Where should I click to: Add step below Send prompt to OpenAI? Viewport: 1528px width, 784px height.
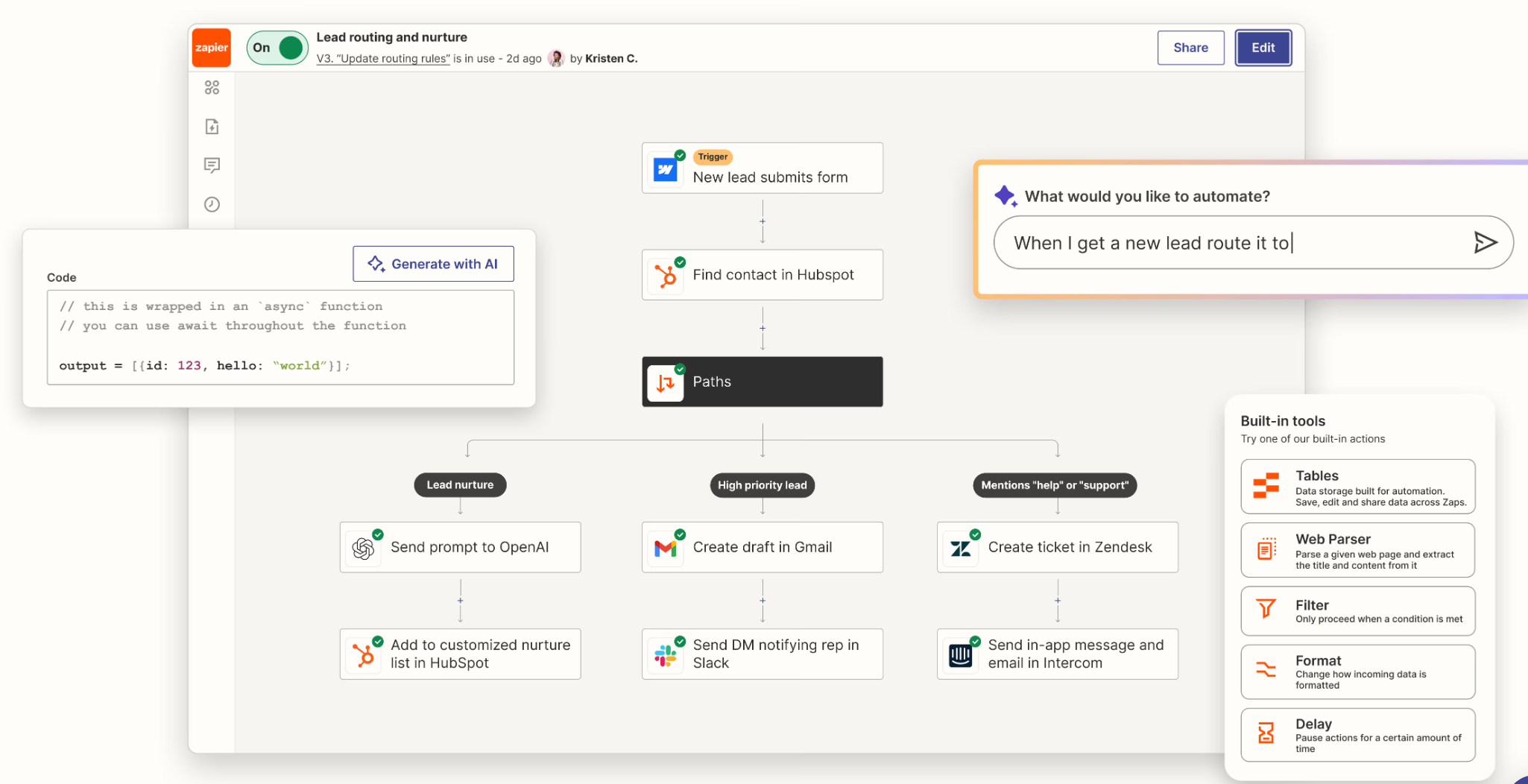pyautogui.click(x=460, y=601)
